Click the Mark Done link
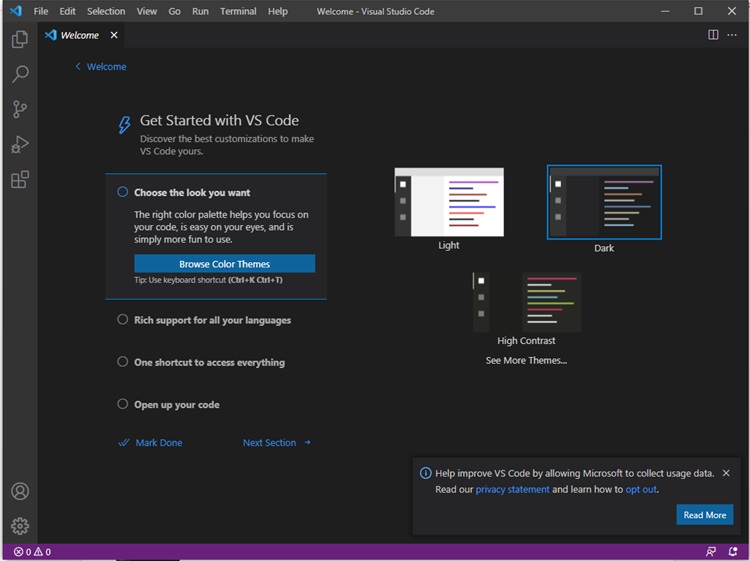This screenshot has width=750, height=561. [159, 442]
